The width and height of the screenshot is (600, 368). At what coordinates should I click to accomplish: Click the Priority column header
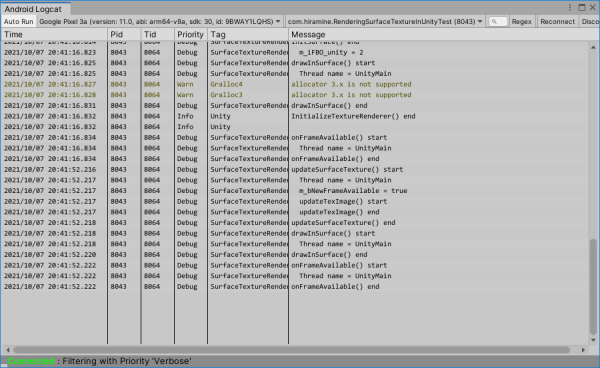coord(191,34)
